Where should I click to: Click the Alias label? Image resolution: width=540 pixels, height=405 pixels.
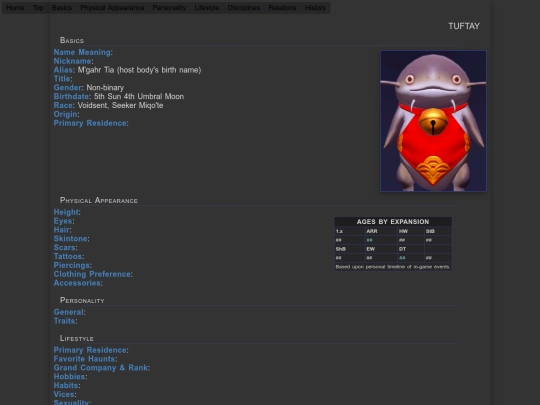(x=63, y=70)
